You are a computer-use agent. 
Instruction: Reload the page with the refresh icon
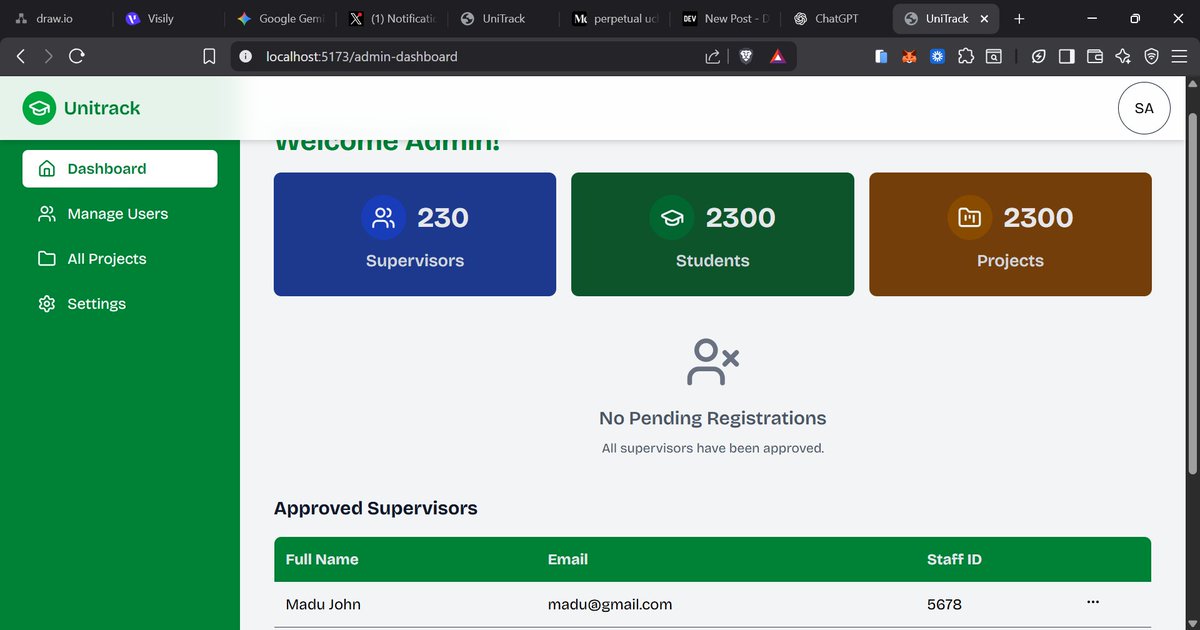coord(77,56)
